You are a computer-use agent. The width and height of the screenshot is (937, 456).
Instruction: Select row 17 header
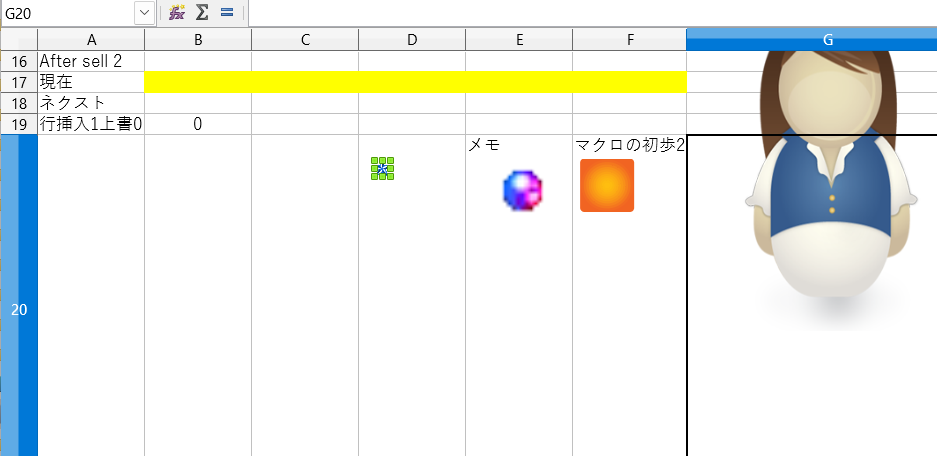coord(19,82)
